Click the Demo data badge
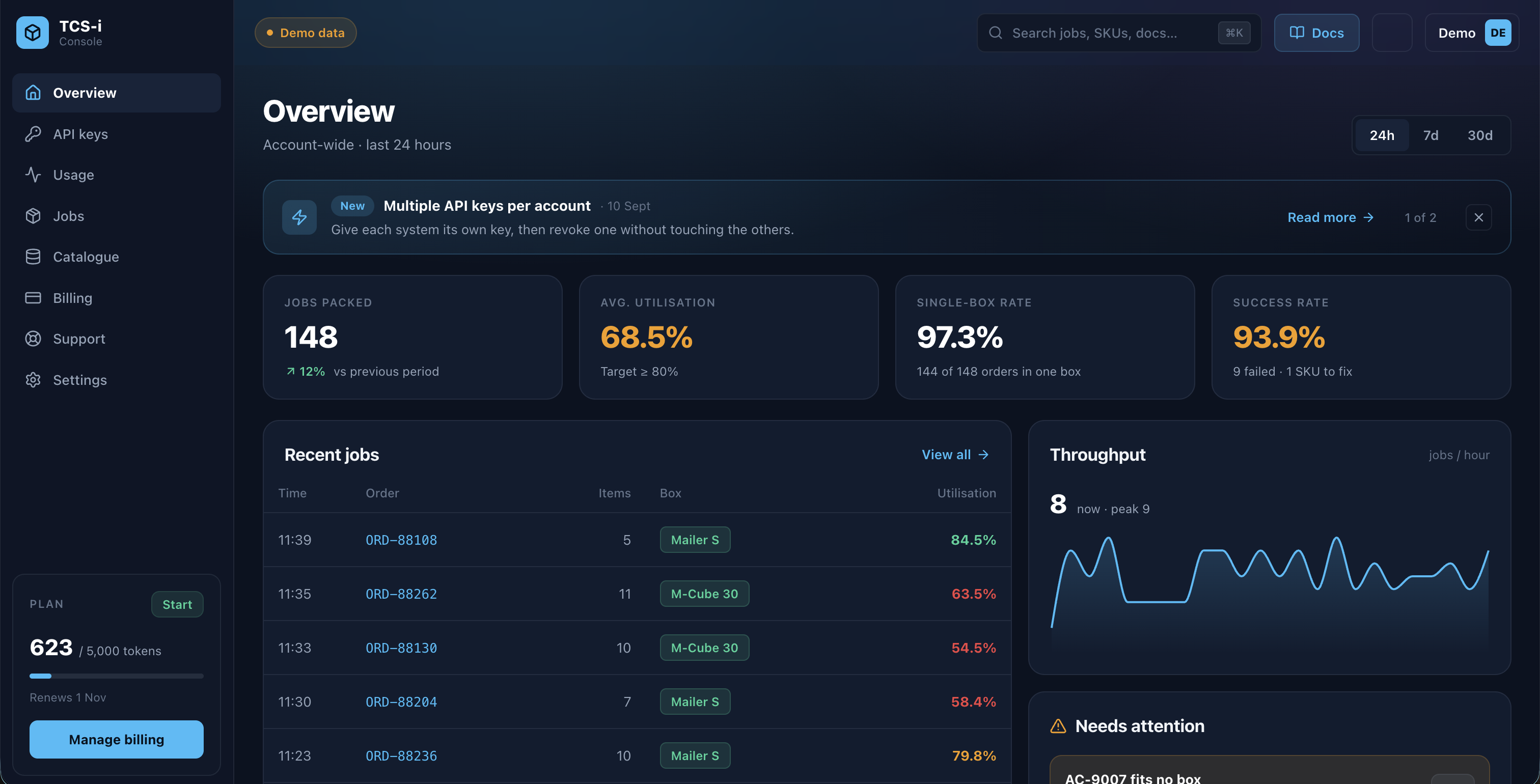 (306, 33)
